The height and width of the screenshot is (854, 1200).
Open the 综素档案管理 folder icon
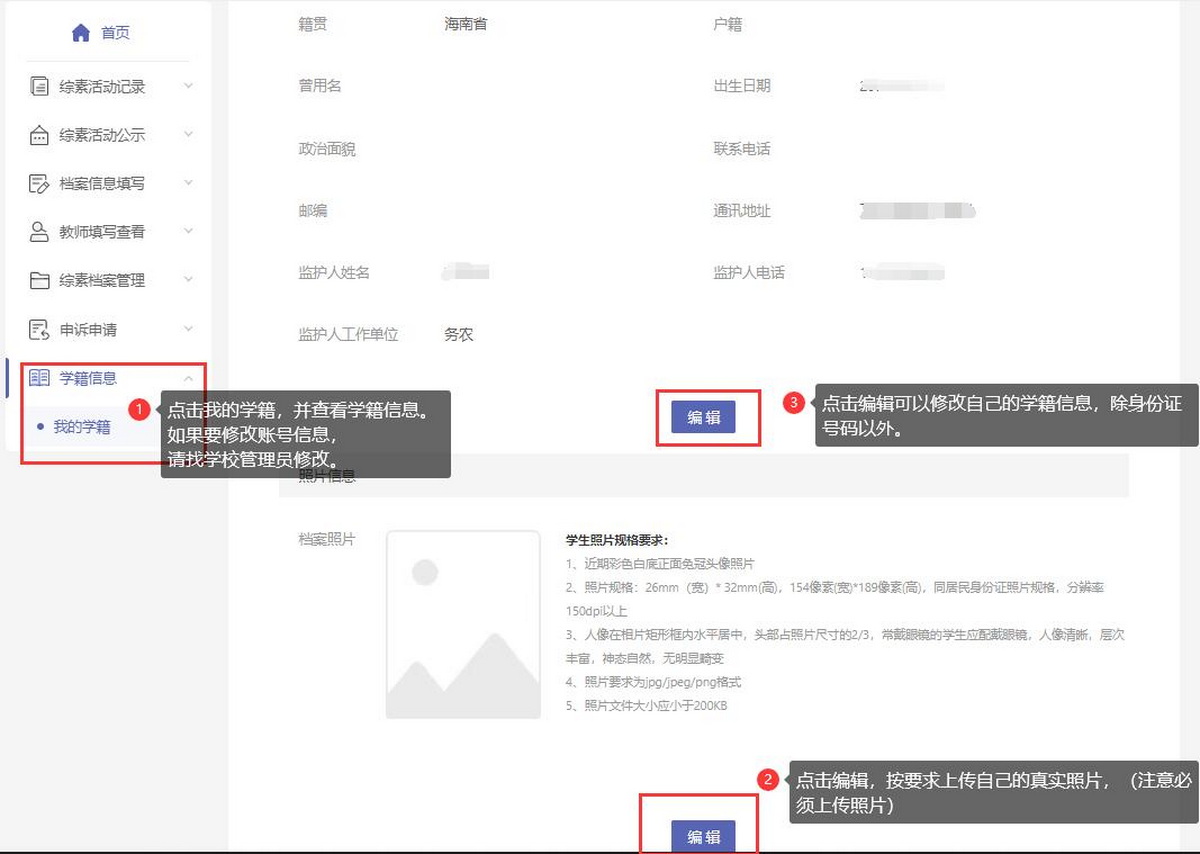click(42, 279)
